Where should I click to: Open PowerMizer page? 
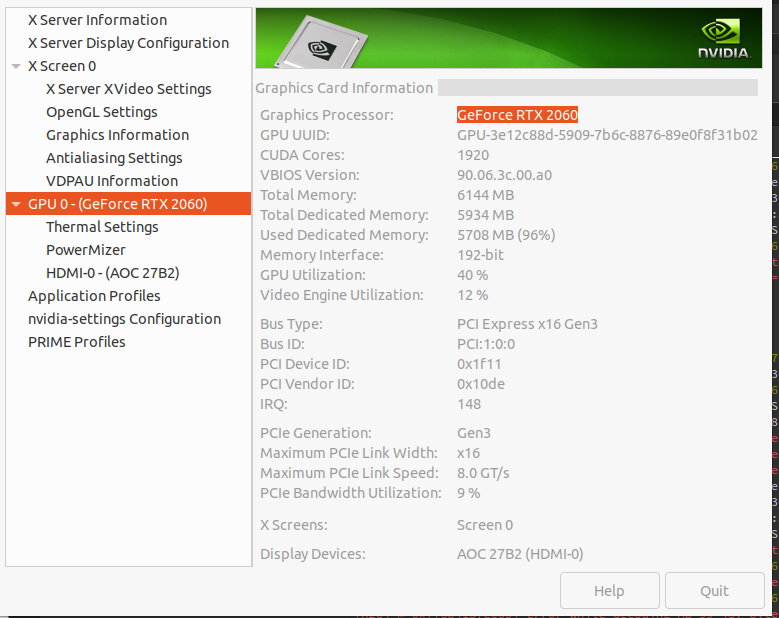point(86,250)
